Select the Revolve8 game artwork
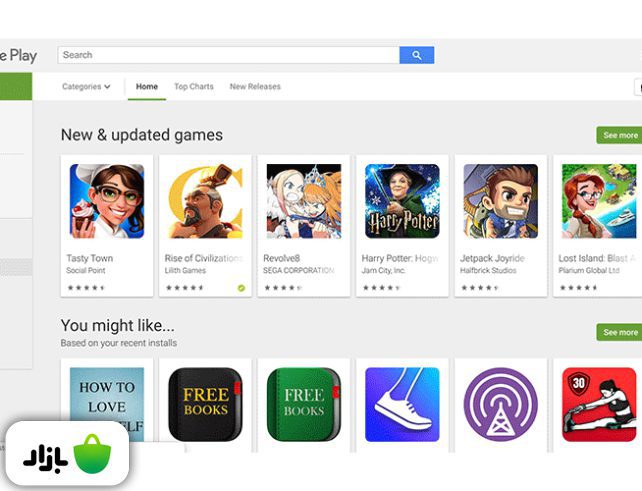 (304, 201)
